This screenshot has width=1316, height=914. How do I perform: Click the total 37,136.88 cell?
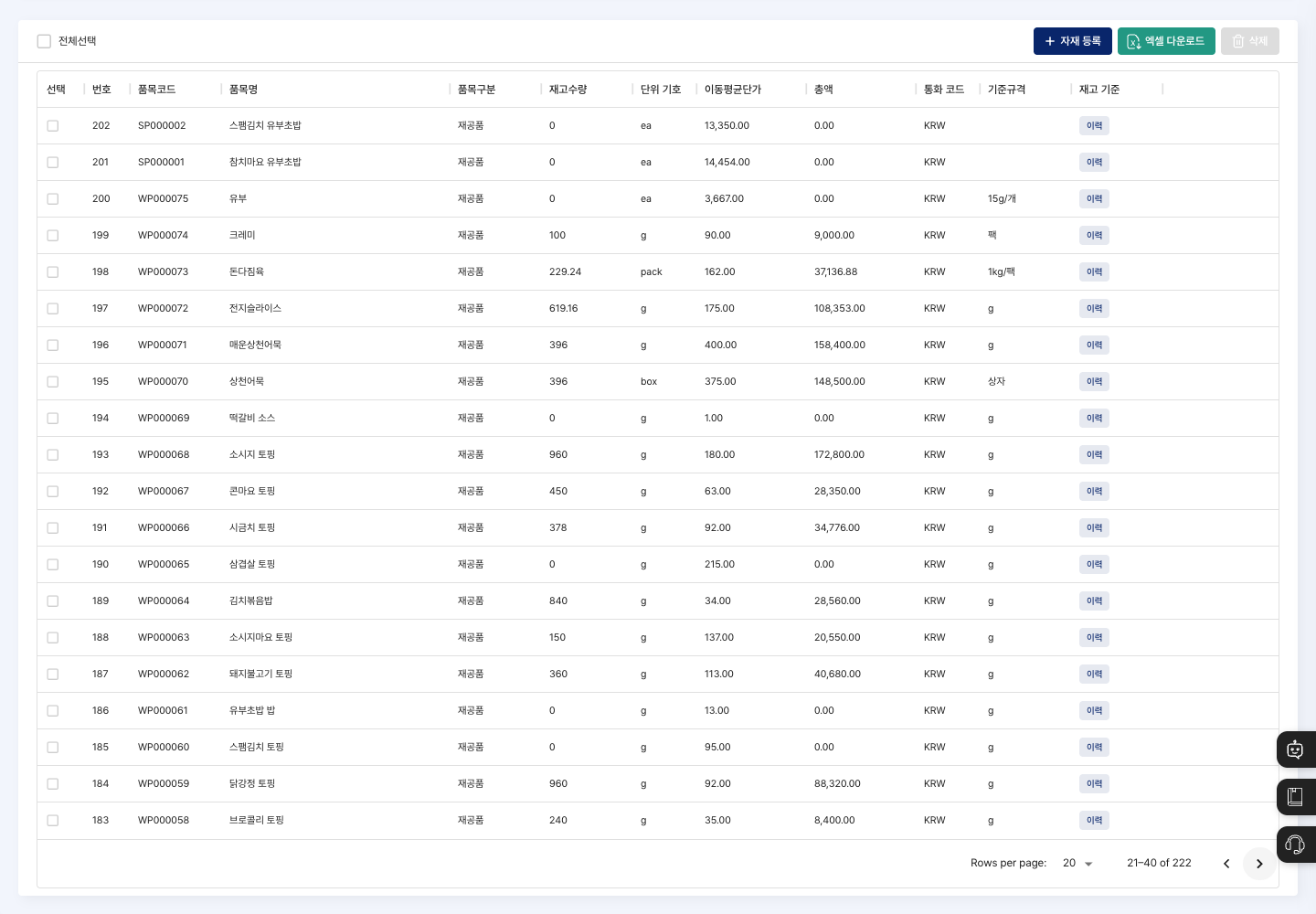point(835,272)
